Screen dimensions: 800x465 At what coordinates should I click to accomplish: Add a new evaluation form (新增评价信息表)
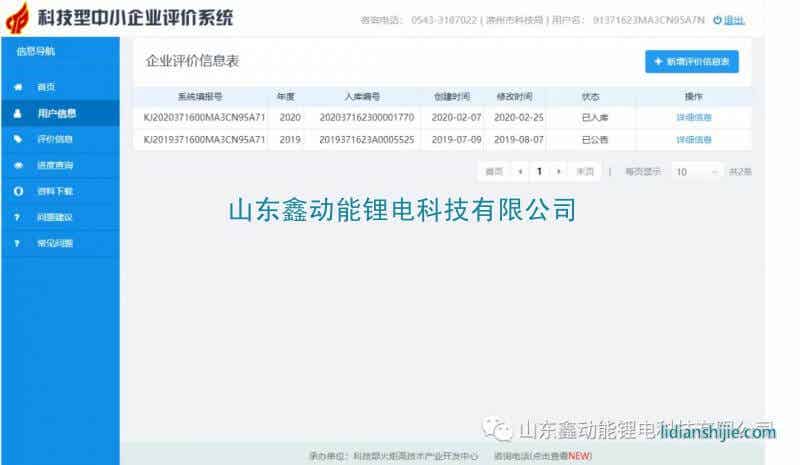coord(691,62)
